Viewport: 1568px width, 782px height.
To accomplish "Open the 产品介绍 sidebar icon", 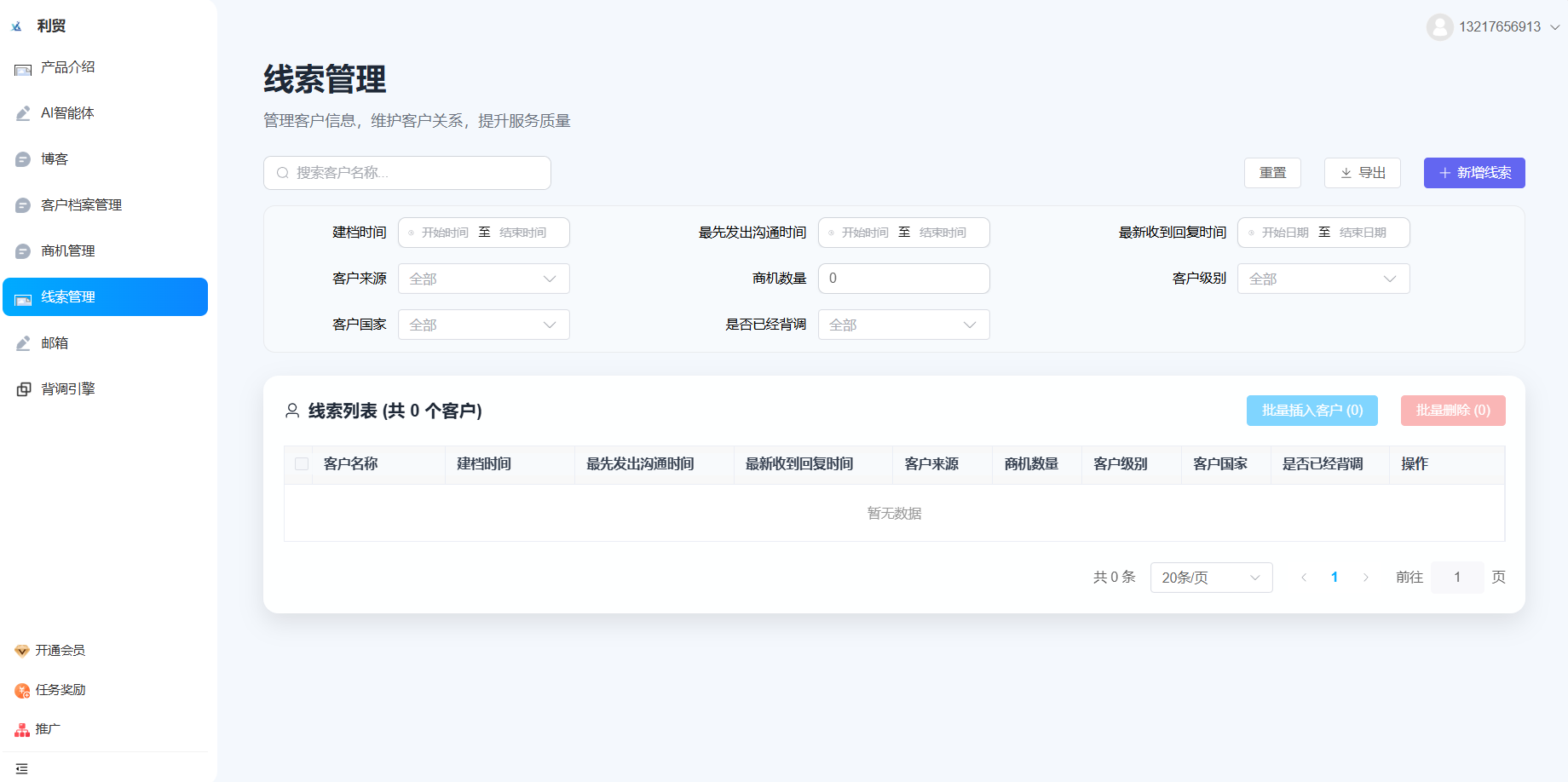I will [22, 67].
